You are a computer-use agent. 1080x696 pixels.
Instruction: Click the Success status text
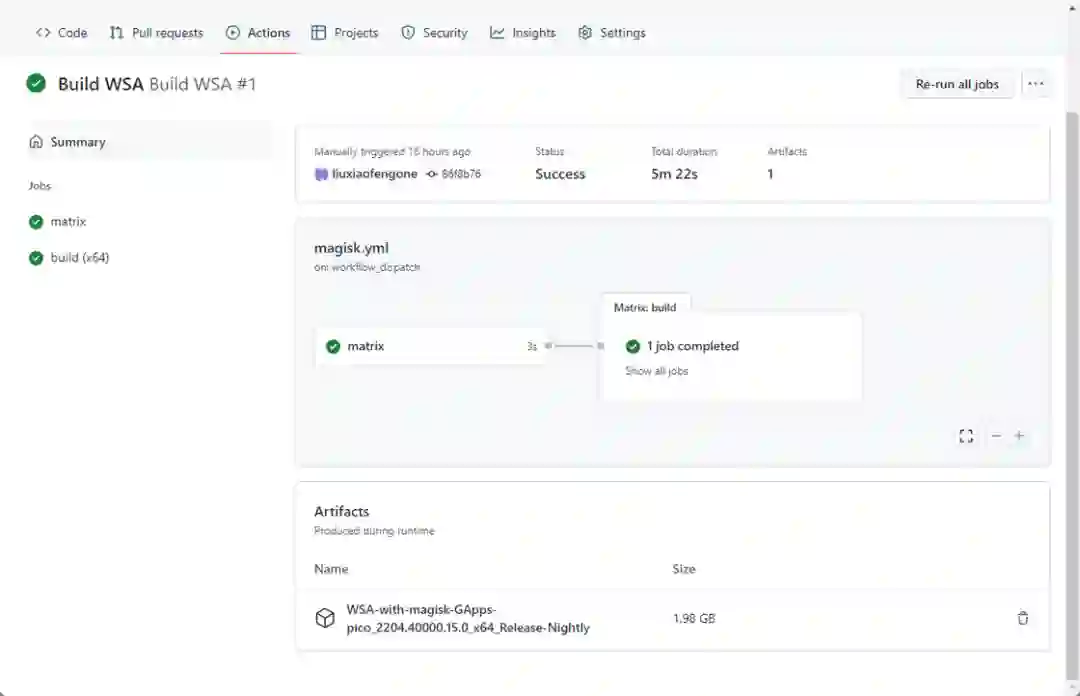(560, 174)
